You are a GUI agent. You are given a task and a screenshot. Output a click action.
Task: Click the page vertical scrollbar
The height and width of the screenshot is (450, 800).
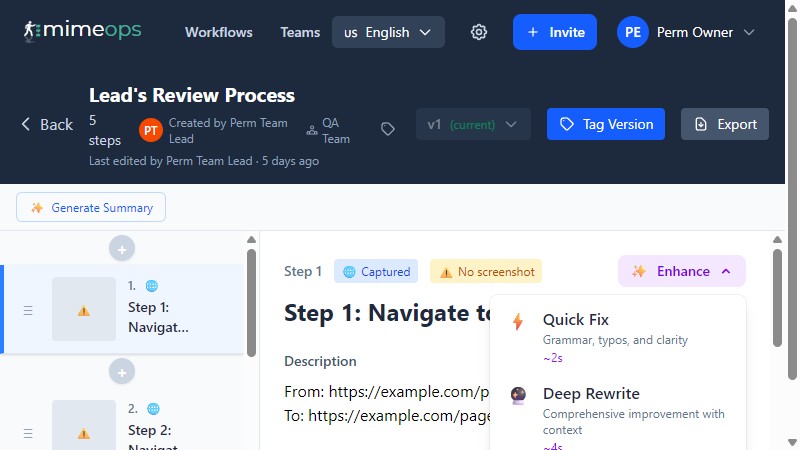(x=792, y=199)
